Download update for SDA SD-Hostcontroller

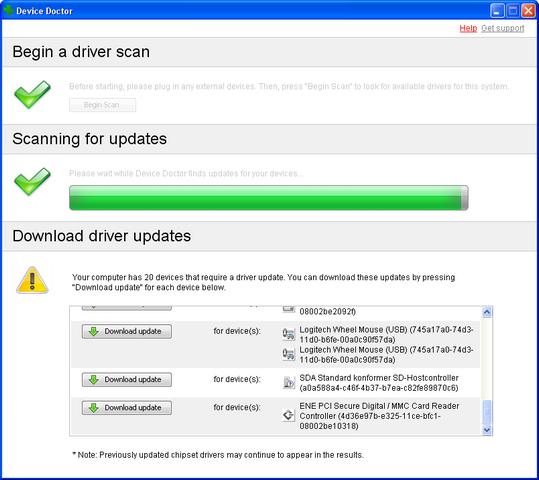click(126, 380)
